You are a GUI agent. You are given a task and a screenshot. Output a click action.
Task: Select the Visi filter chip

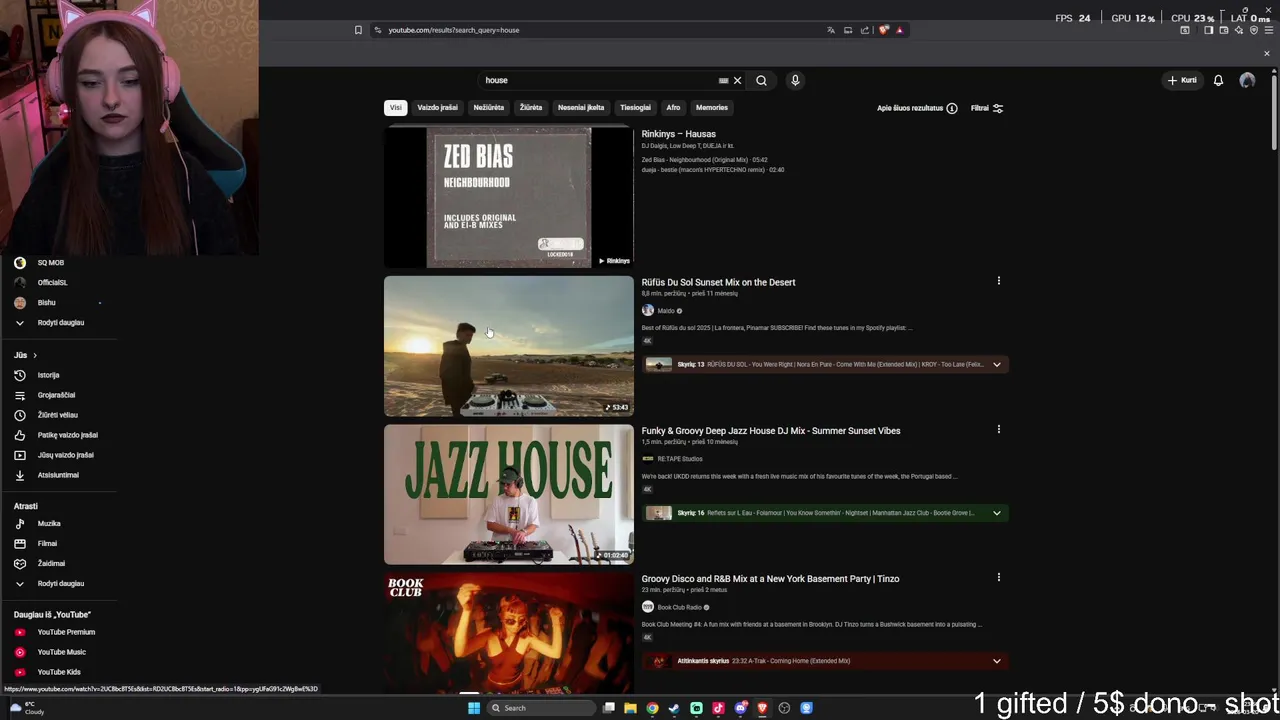396,107
